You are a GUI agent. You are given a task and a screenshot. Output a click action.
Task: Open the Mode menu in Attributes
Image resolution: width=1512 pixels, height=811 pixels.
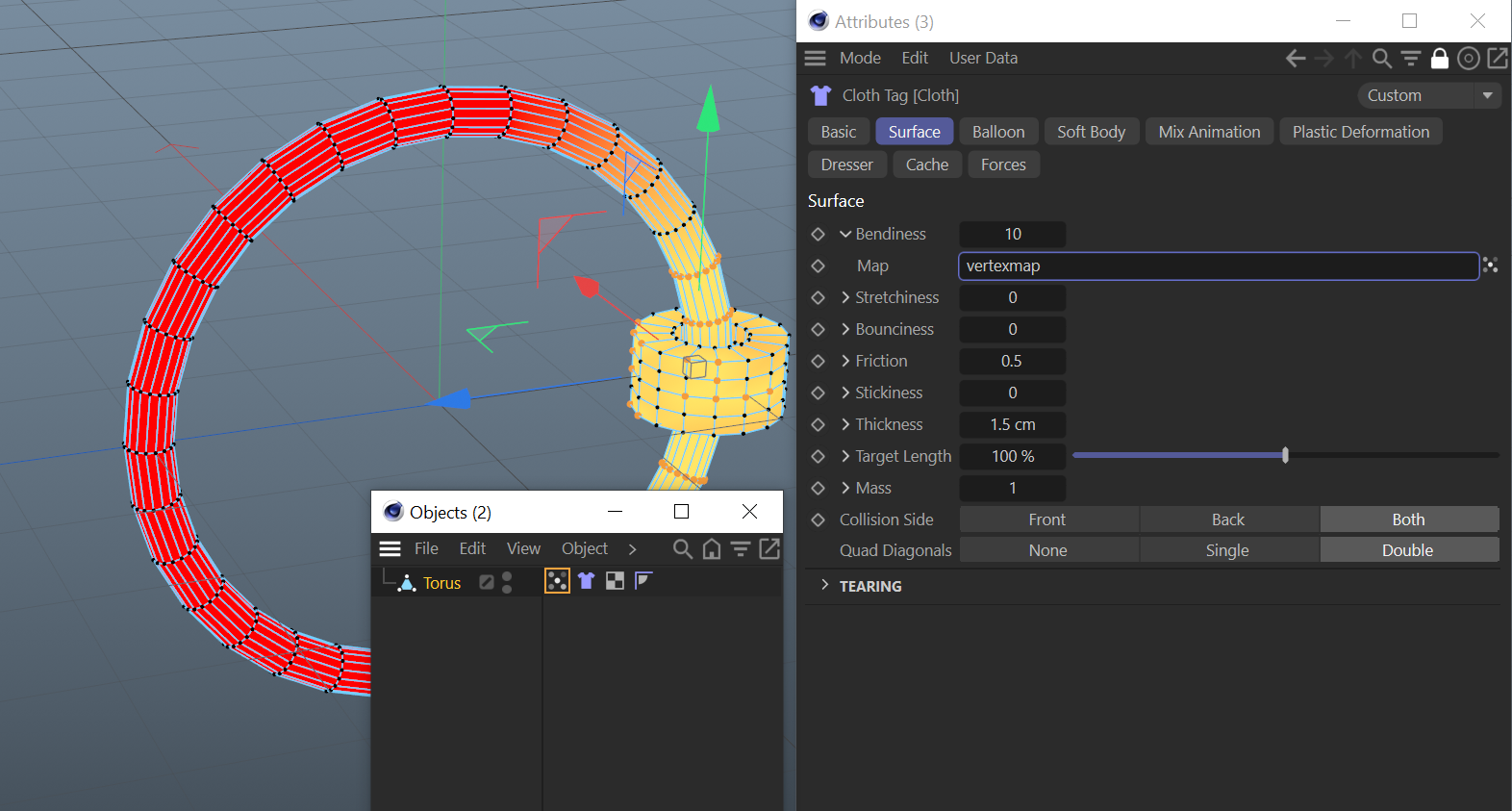(x=860, y=58)
